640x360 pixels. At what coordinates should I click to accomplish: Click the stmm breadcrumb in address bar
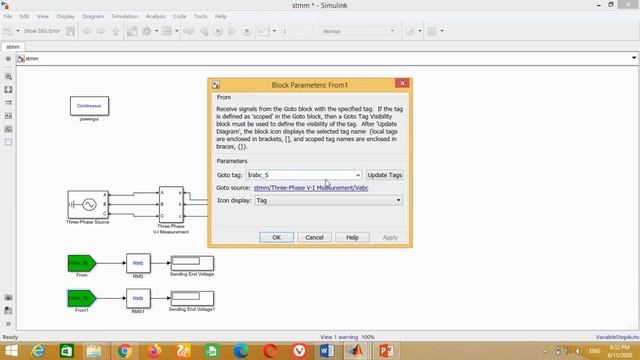tap(32, 59)
